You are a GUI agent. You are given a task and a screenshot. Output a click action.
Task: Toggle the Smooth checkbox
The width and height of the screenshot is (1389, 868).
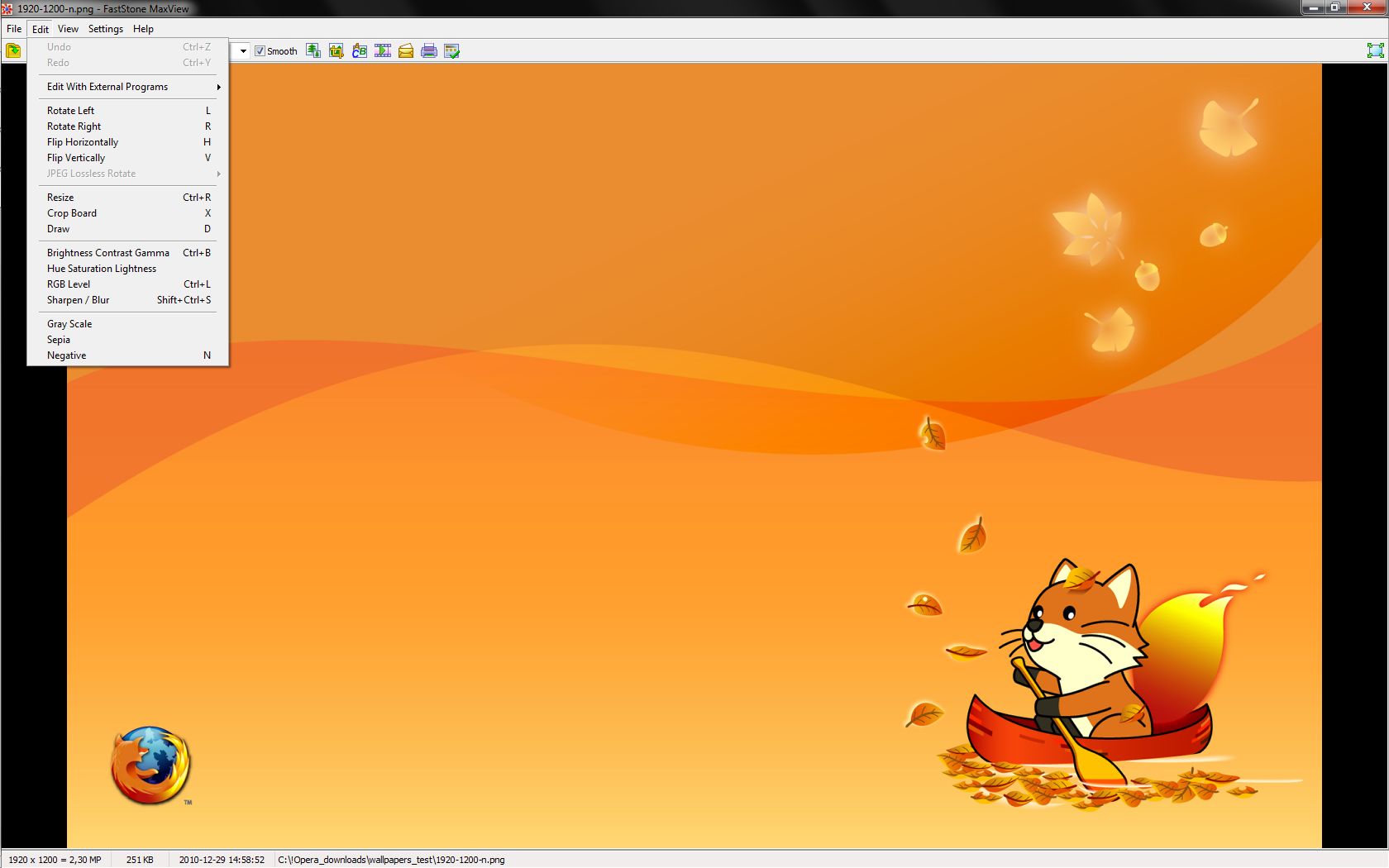click(x=260, y=51)
